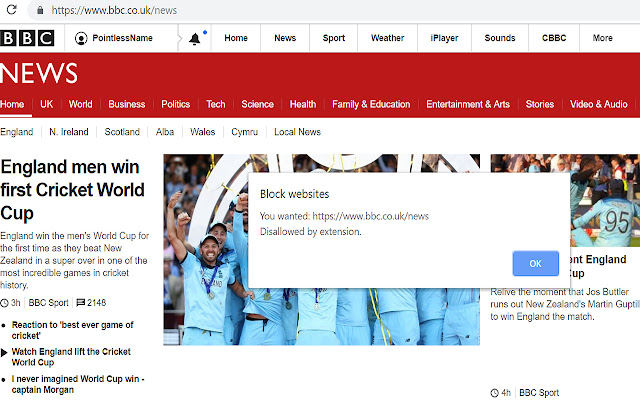This screenshot has height=400, width=640.
Task: Open the notifications bell icon
Action: pyautogui.click(x=195, y=38)
